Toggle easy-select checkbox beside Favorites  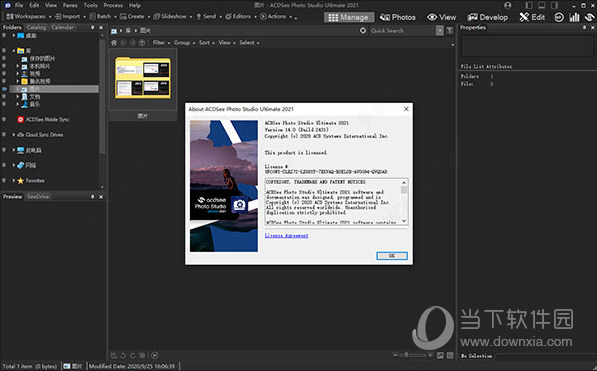coord(4,180)
